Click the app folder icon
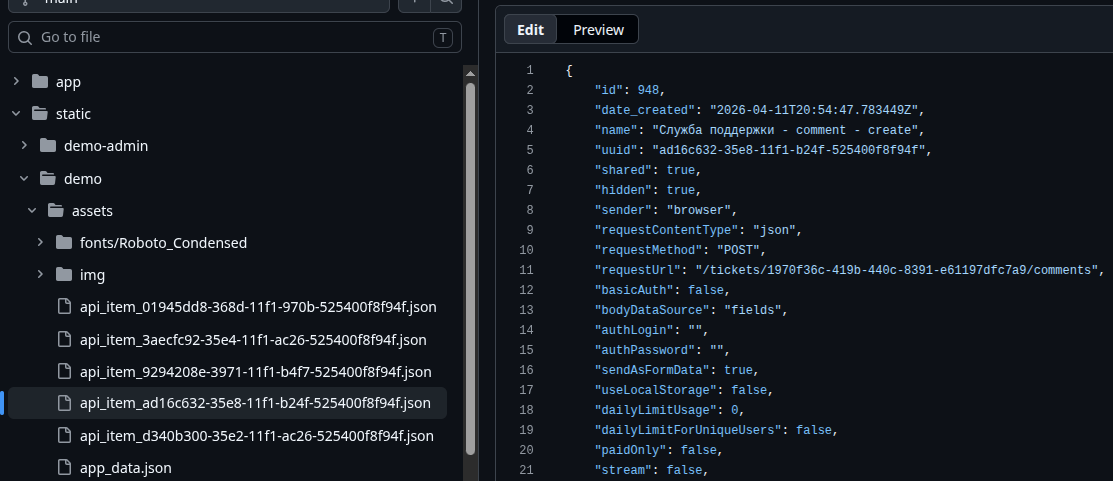Screen dimensions: 1113x481 pyautogui.click(x=40, y=82)
